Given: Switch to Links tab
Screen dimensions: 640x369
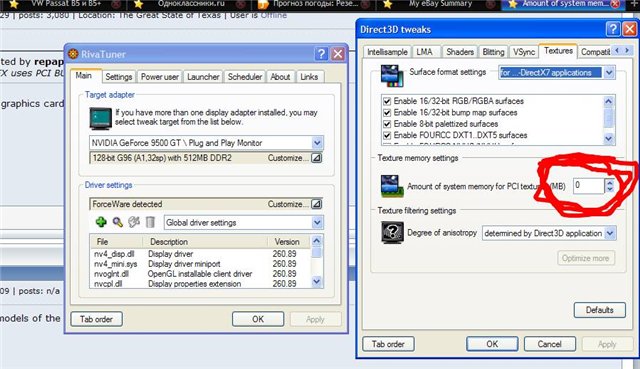Looking at the screenshot, I should point(309,77).
